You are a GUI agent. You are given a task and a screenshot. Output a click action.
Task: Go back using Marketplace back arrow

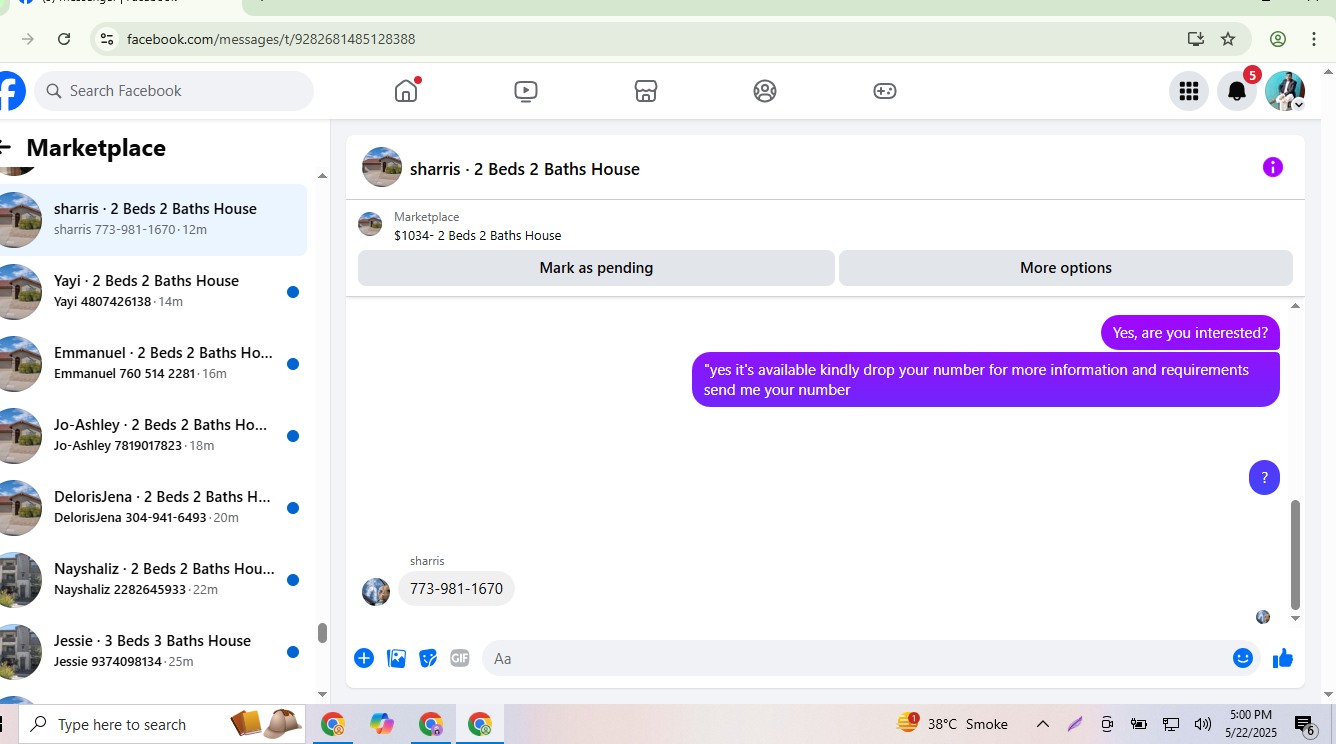click(5, 148)
